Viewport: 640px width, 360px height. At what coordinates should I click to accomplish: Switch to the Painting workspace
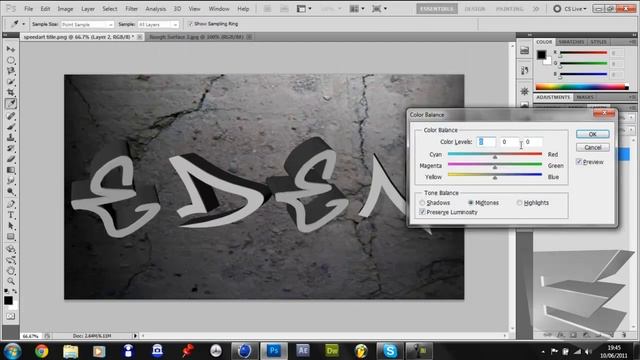coord(509,9)
